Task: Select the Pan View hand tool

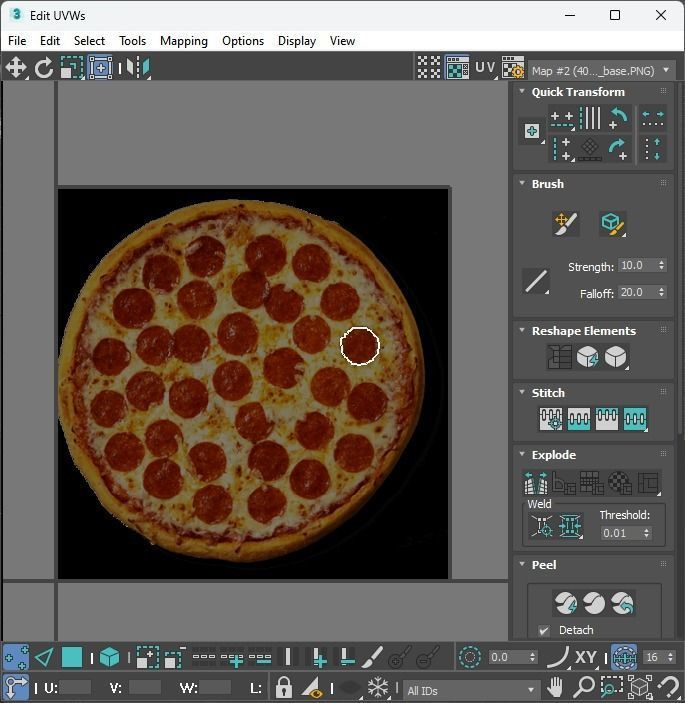Action: point(555,687)
